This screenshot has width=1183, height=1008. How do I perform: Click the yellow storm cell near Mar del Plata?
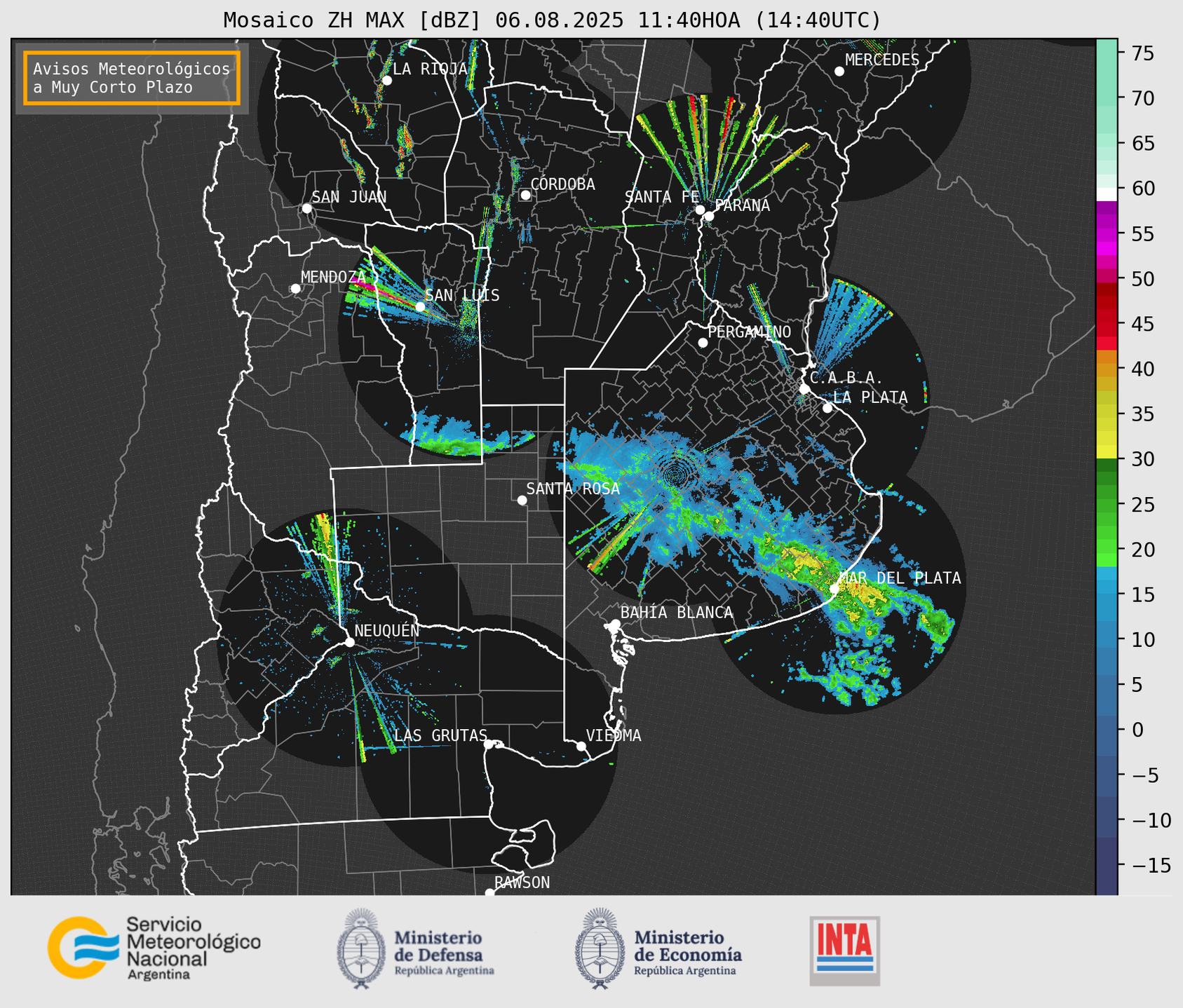click(x=863, y=594)
